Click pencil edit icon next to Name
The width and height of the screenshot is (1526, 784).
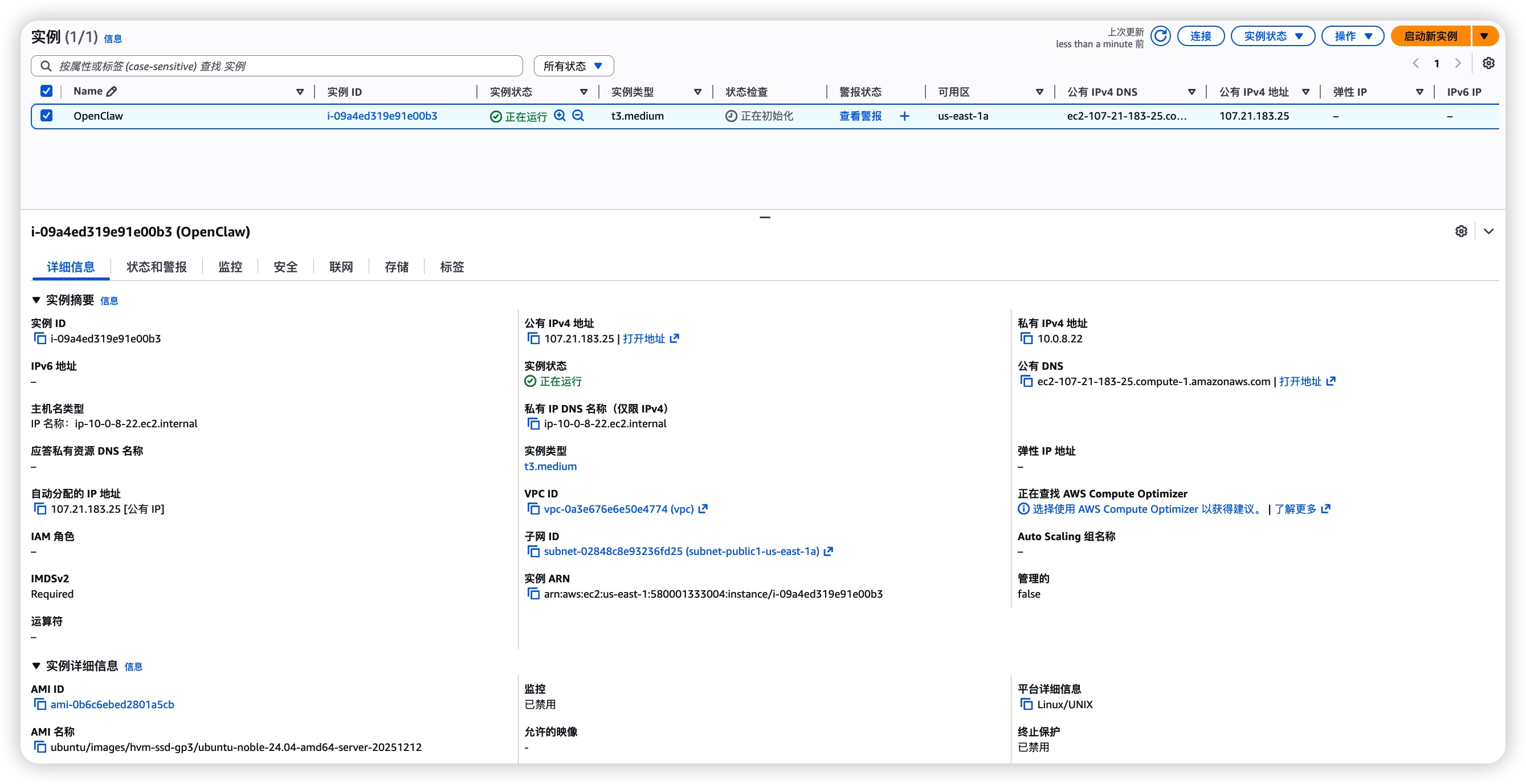tap(111, 91)
